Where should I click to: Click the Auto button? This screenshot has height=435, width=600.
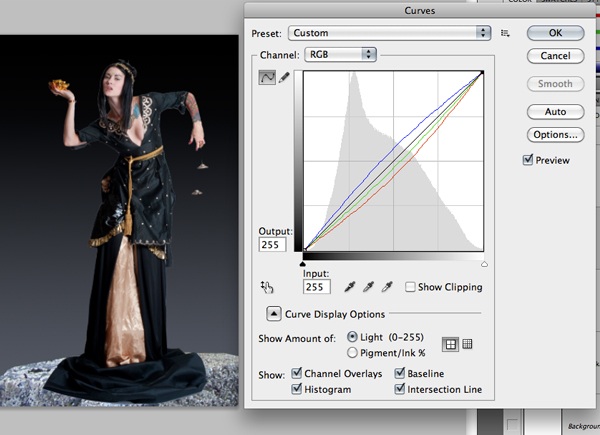556,112
